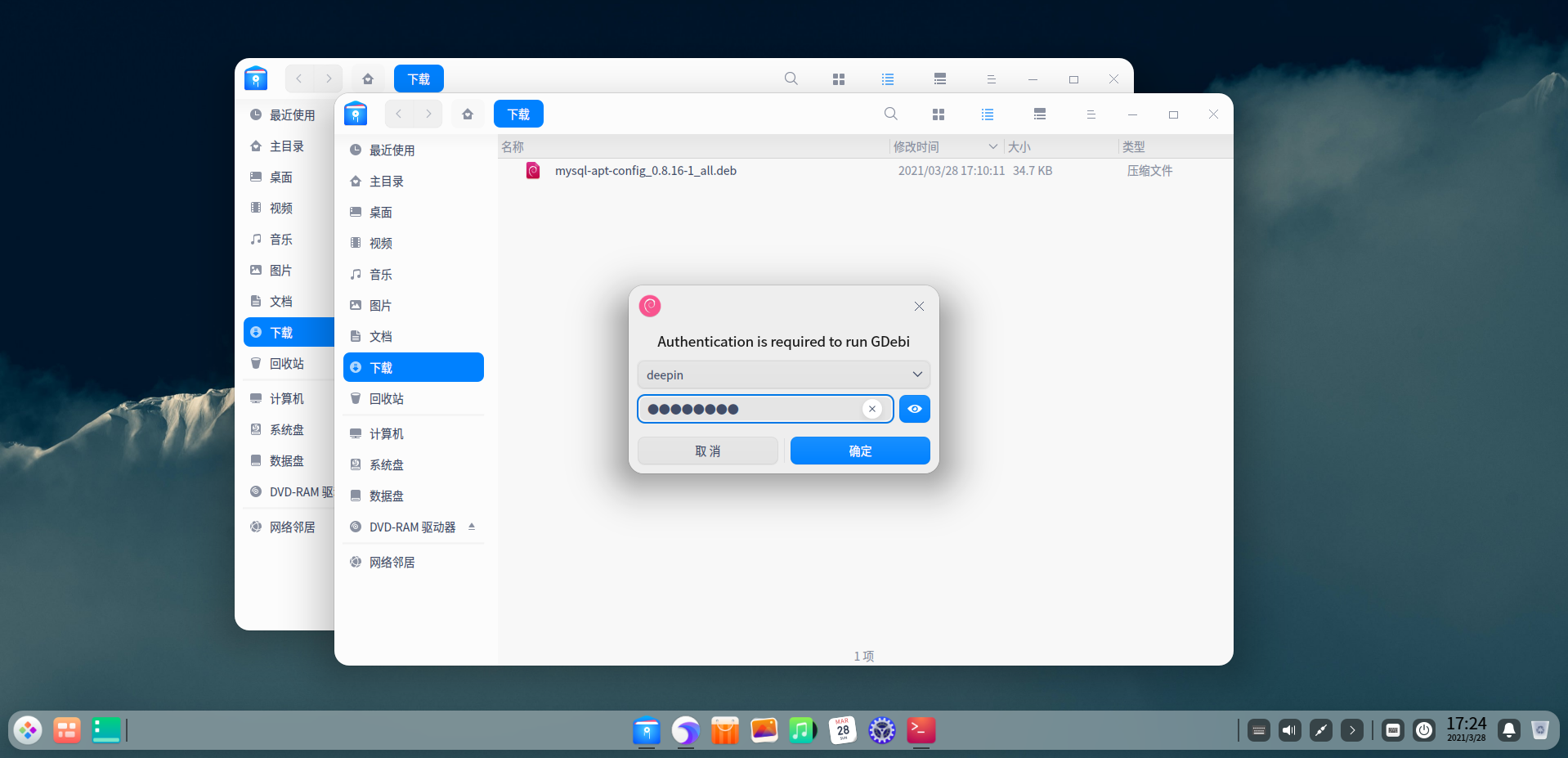The image size is (1568, 758).
Task: Close the GDebi authentication dialog
Action: [919, 306]
